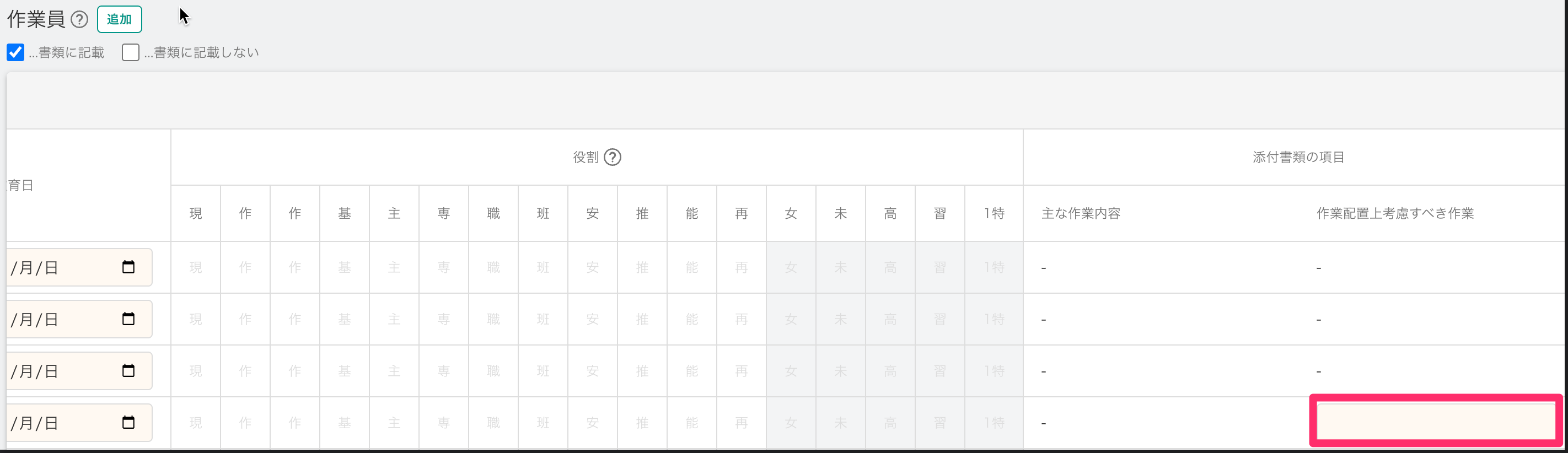Viewport: 1568px width, 453px height.
Task: Toggle 安 role in third worker row
Action: point(592,371)
